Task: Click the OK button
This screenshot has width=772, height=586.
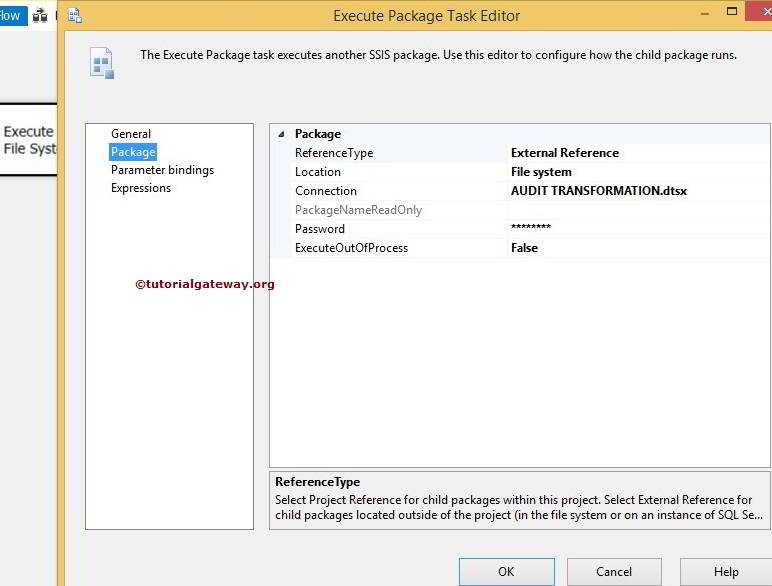Action: tap(507, 572)
